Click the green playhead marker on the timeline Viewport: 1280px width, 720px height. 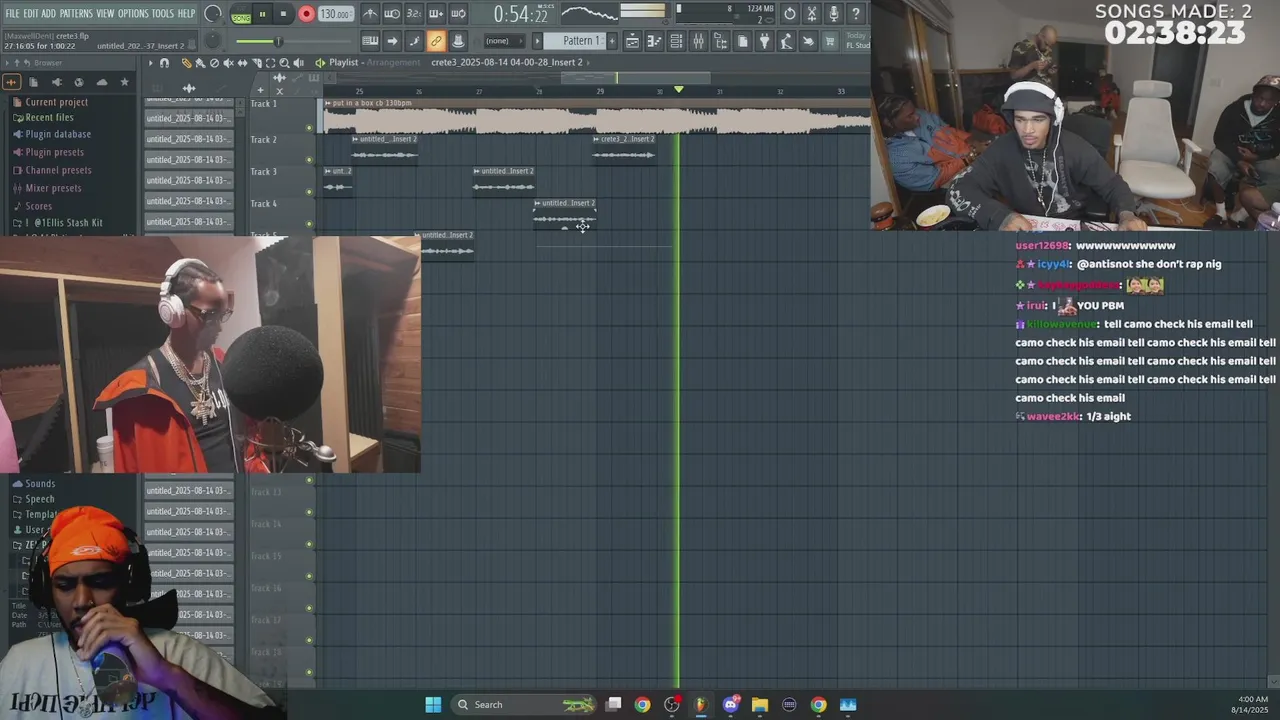click(x=679, y=90)
